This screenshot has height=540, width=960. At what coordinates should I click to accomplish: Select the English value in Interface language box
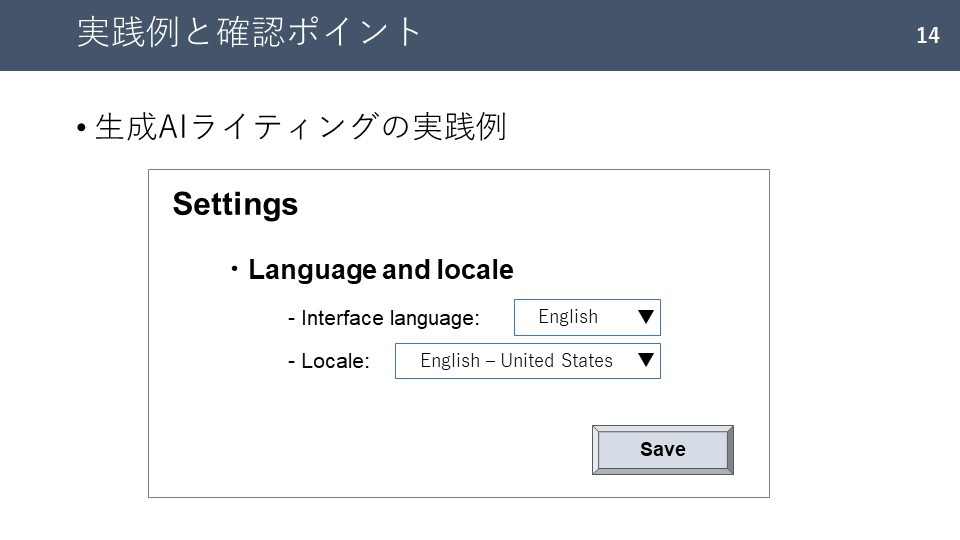click(x=568, y=317)
